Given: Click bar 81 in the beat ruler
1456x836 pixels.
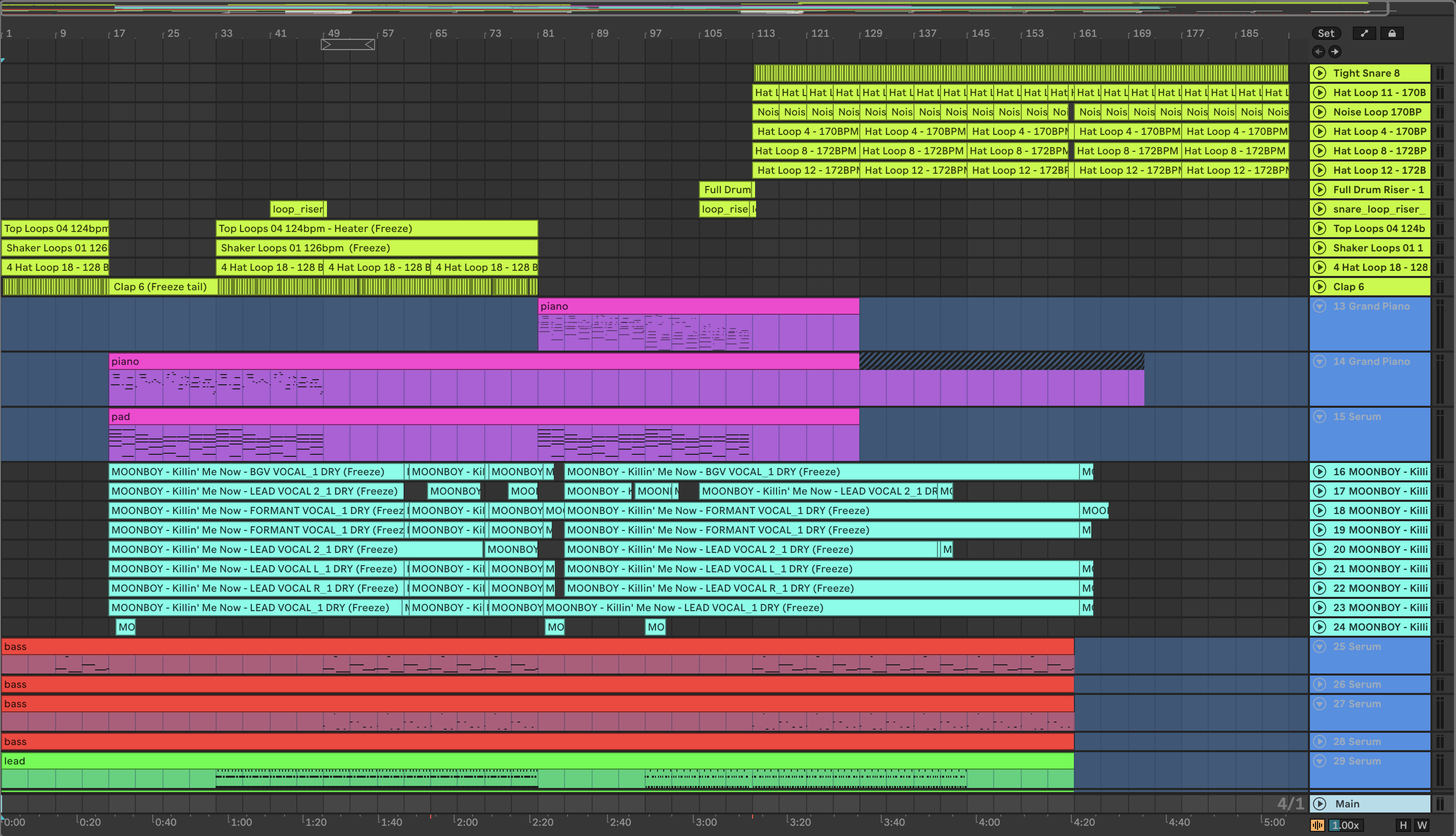Looking at the screenshot, I should [548, 33].
